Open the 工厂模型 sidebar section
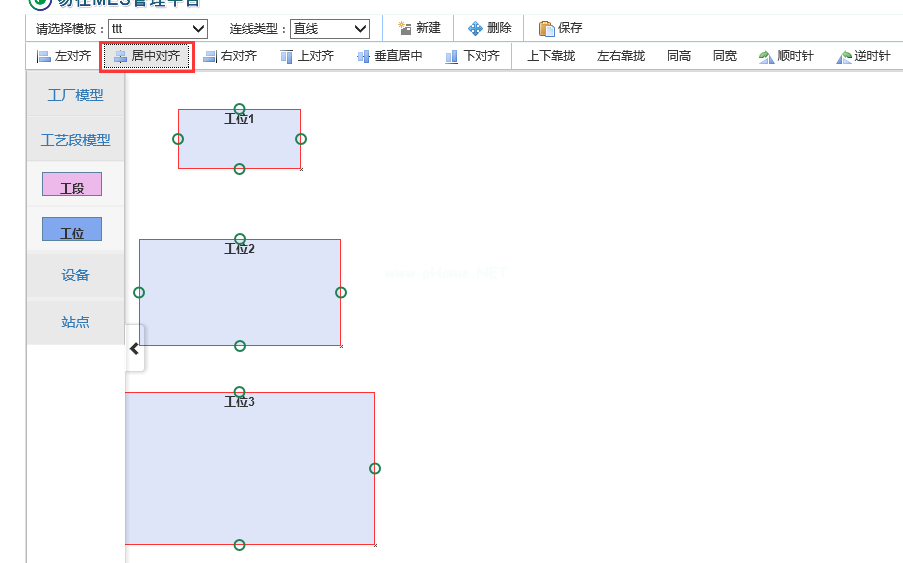This screenshot has height=563, width=903. (76, 96)
